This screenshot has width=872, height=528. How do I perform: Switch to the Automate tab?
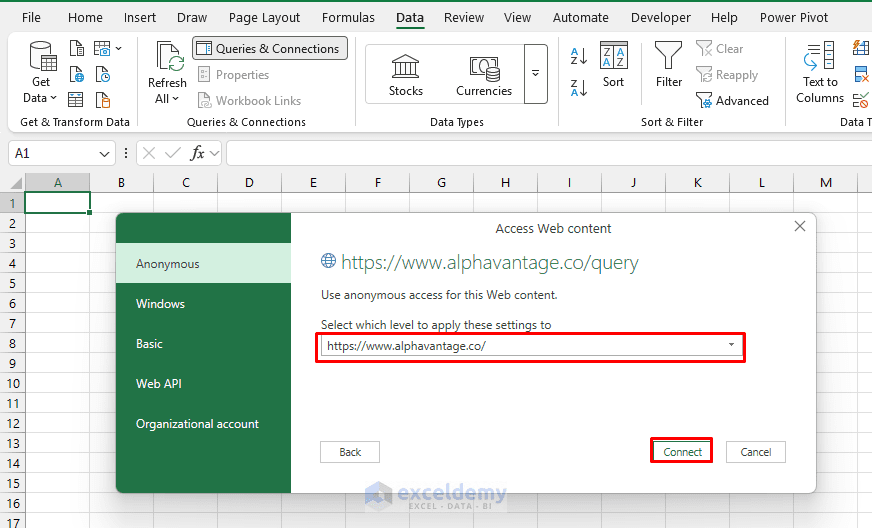coord(581,18)
